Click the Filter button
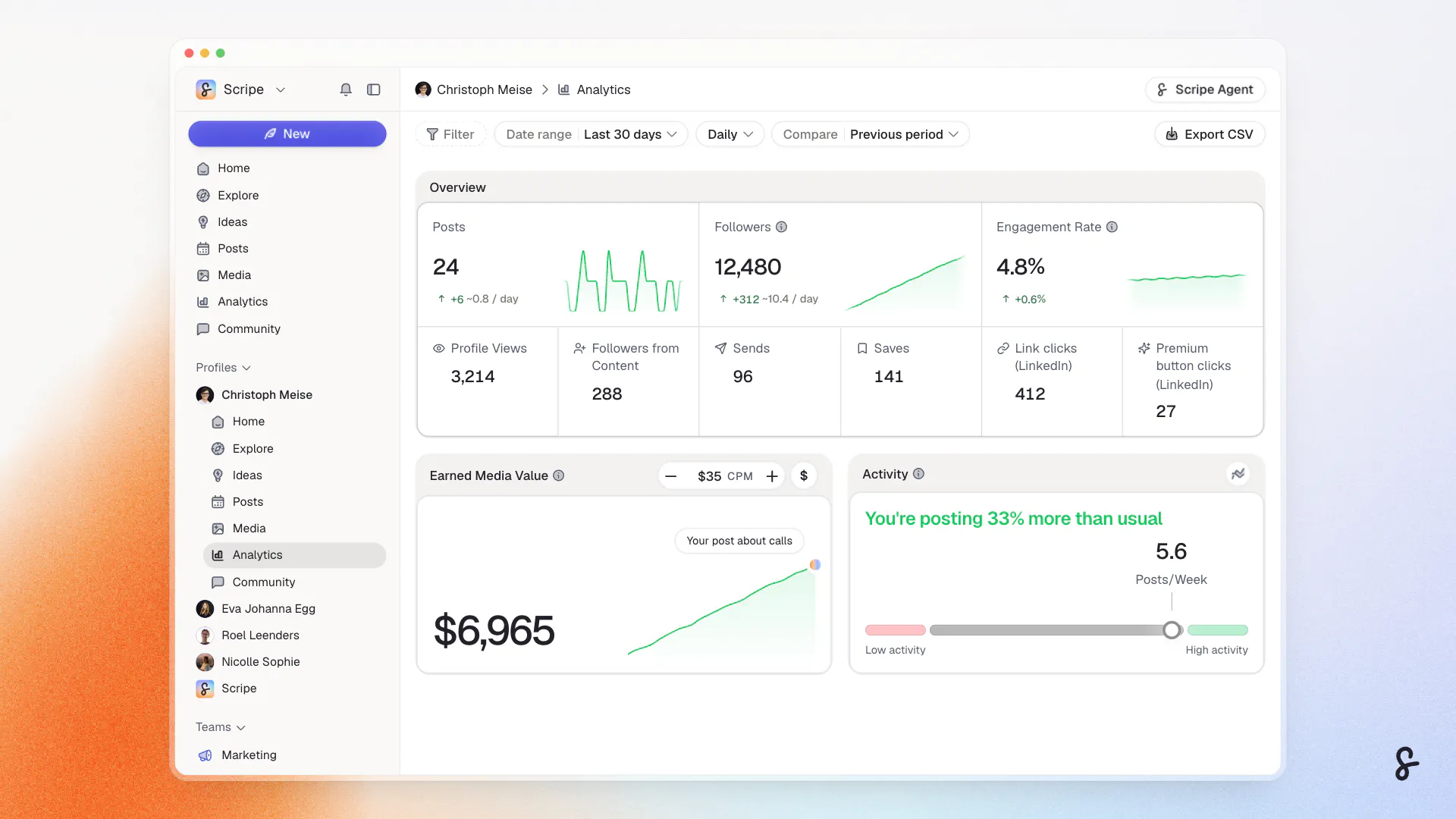Image resolution: width=1456 pixels, height=819 pixels. pyautogui.click(x=450, y=134)
